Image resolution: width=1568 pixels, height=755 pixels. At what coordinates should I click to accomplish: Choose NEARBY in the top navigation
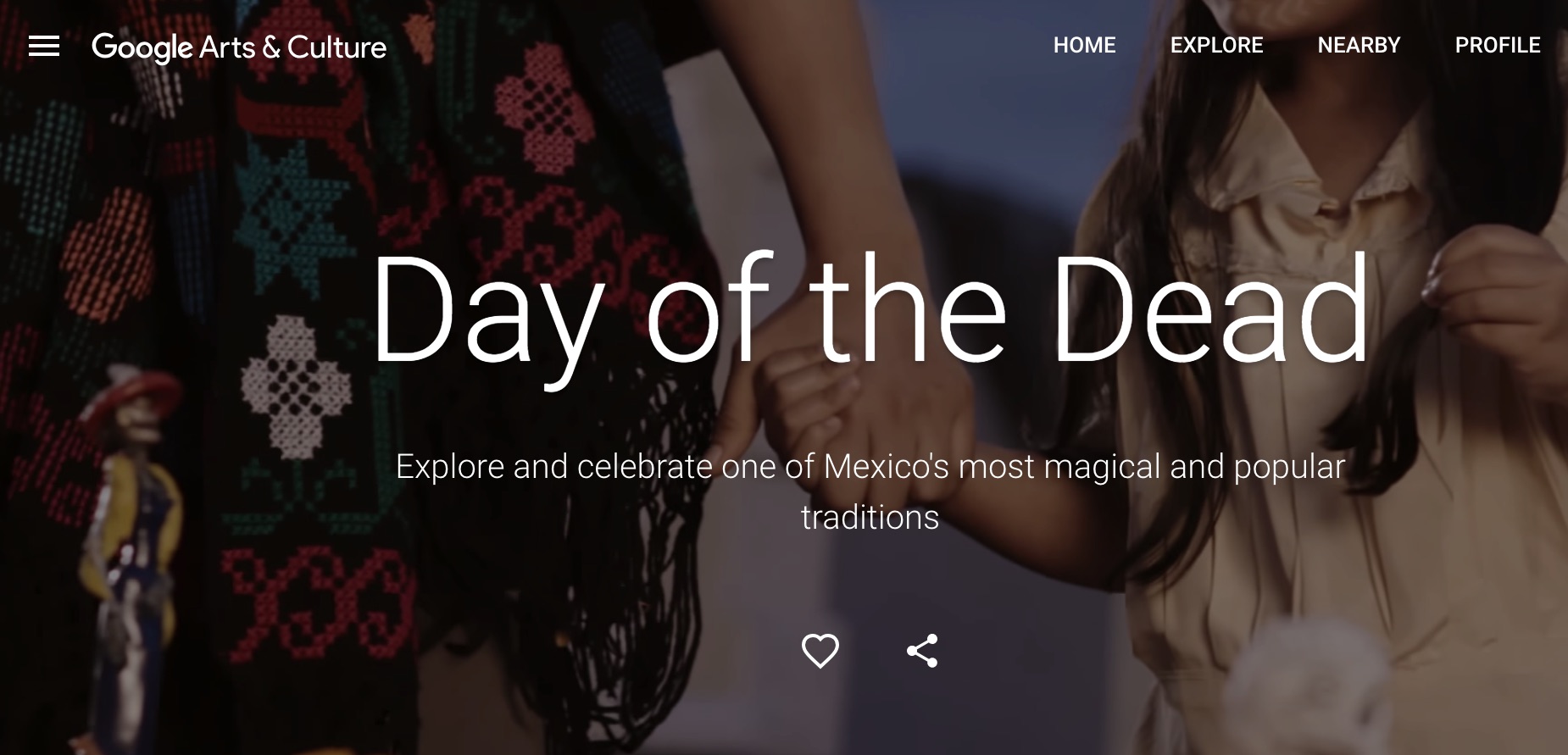point(1359,45)
